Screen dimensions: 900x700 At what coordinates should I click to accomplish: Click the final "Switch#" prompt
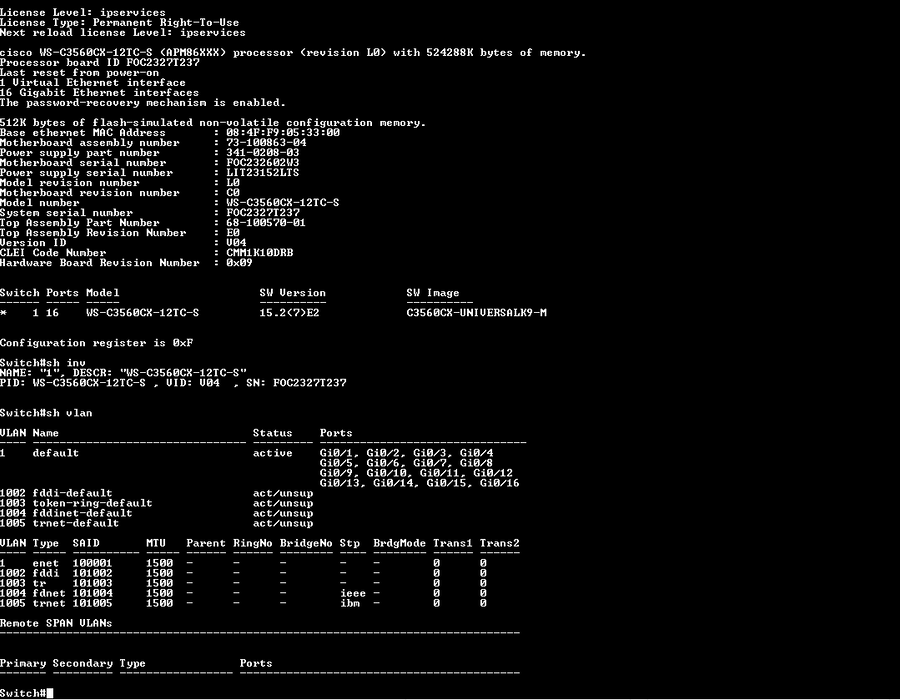tap(23, 693)
